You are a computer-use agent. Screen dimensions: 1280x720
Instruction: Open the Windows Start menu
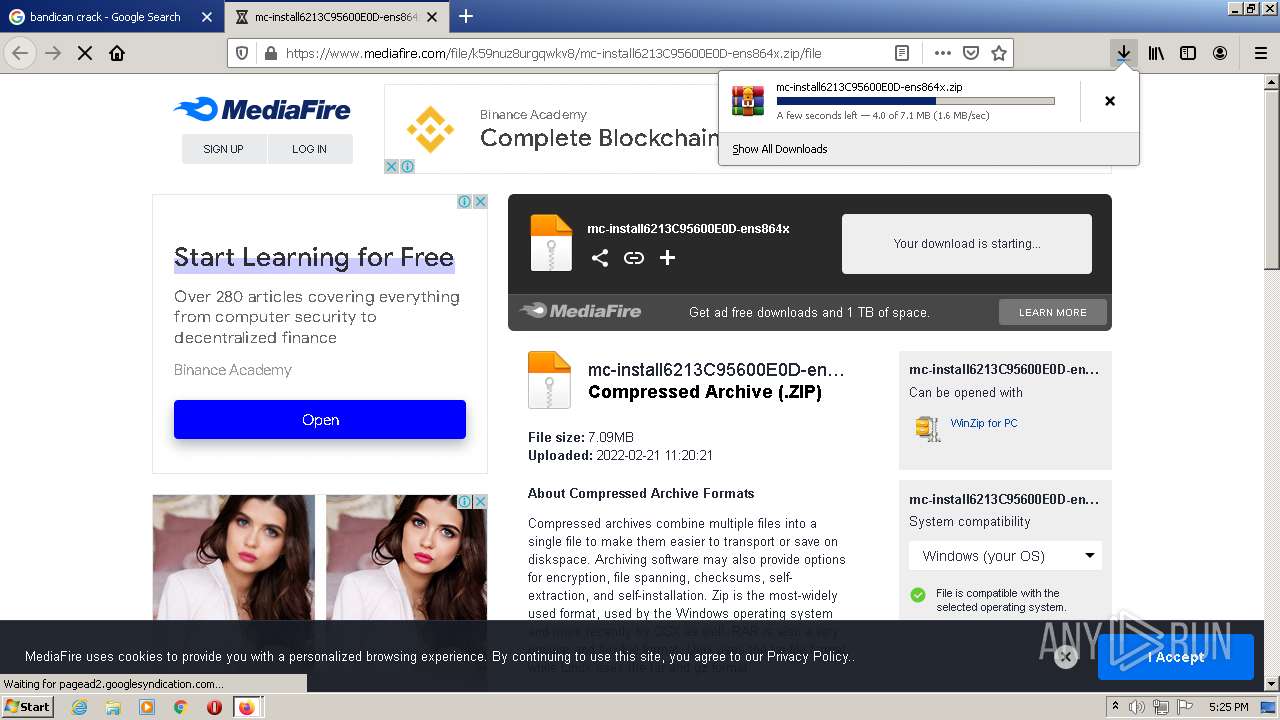click(28, 706)
